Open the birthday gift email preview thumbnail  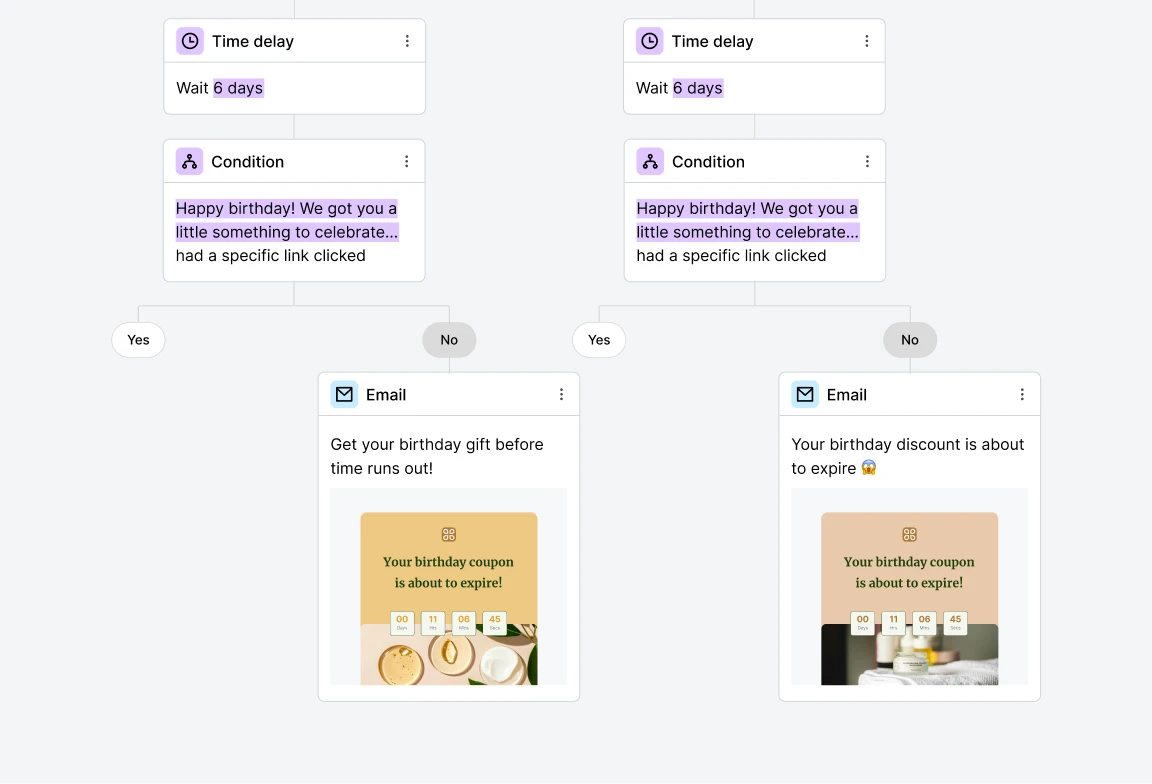[448, 587]
